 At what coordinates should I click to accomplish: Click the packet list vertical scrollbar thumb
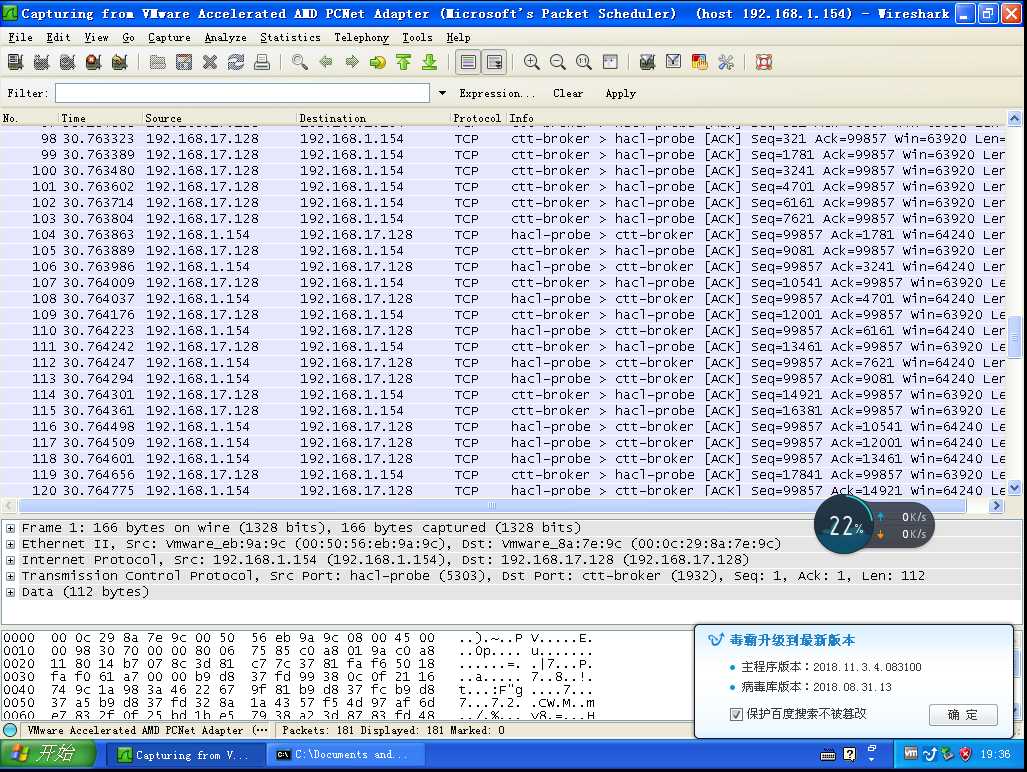pyautogui.click(x=1014, y=337)
